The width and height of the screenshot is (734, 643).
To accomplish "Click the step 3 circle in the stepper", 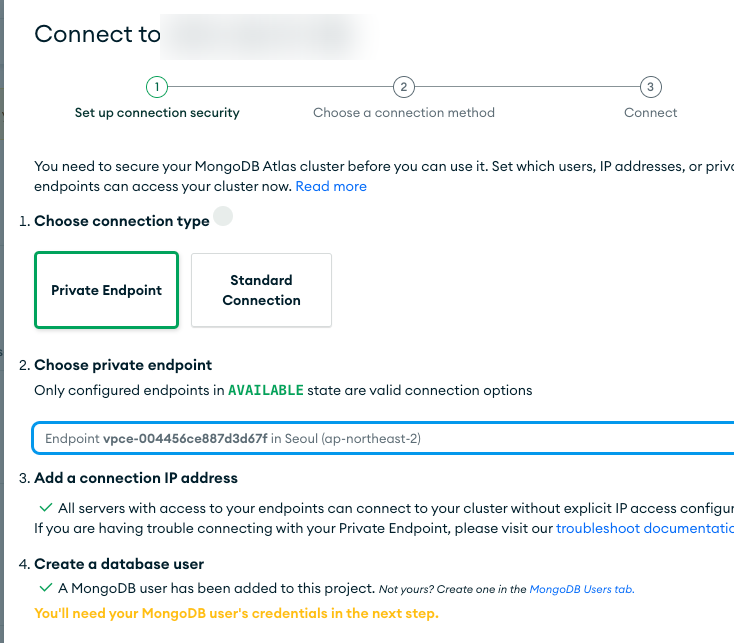I will (x=650, y=87).
